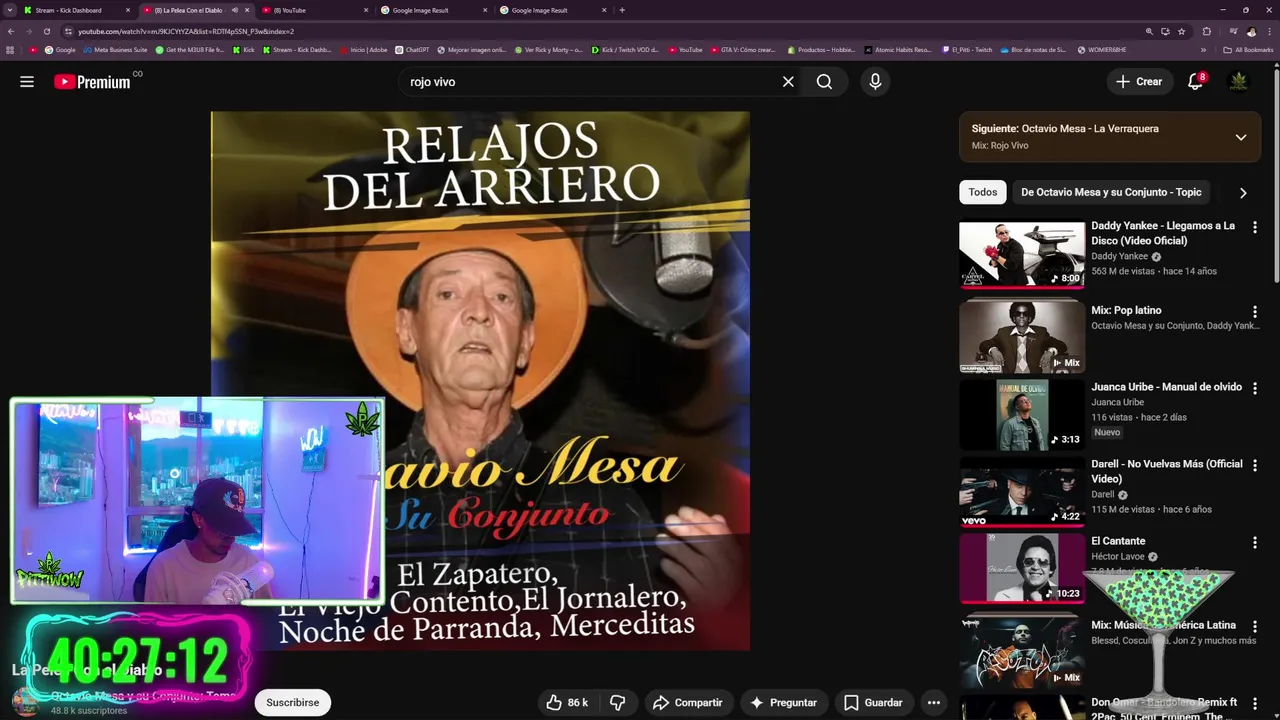This screenshot has width=1280, height=720.
Task: Open the notifications bell
Action: pyautogui.click(x=1195, y=82)
